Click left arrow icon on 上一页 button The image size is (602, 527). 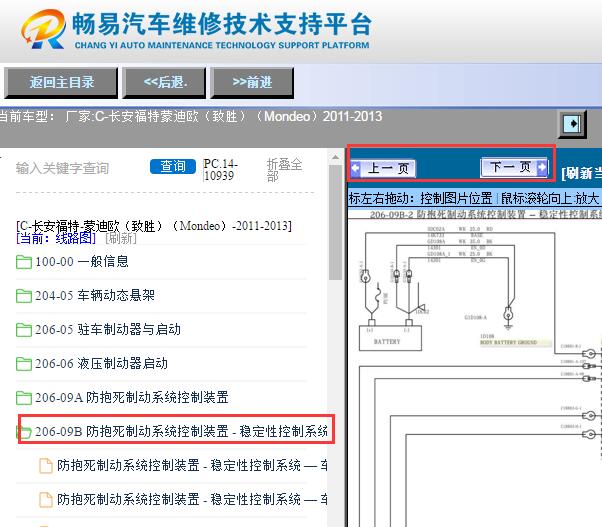click(356, 168)
